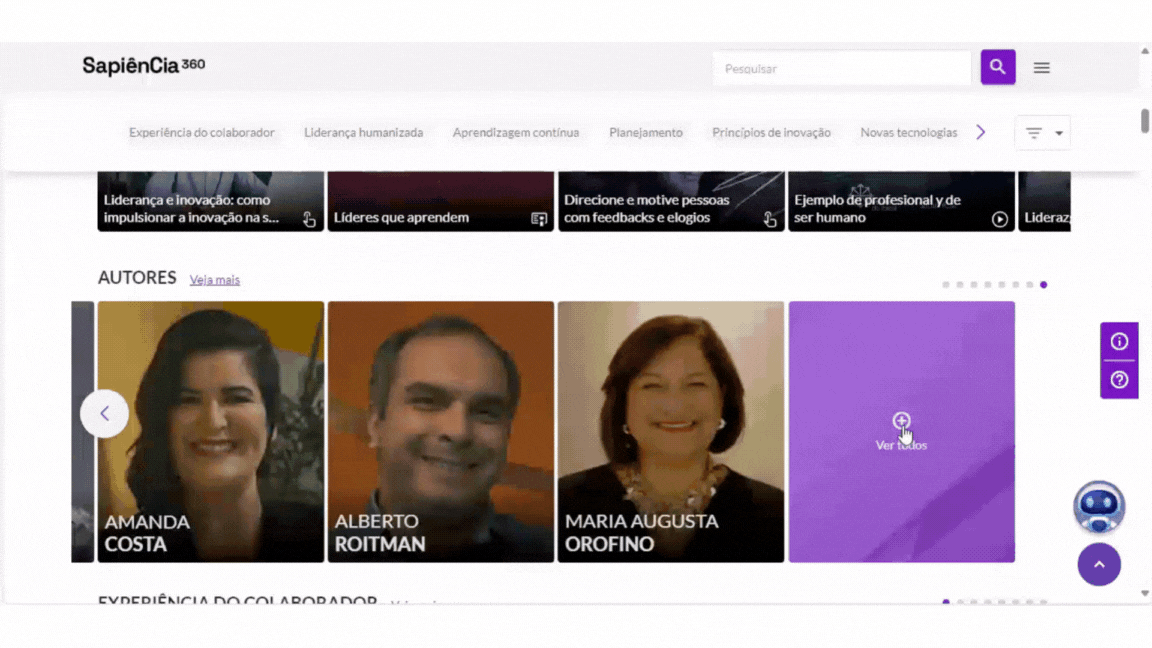Click the help question mark icon
Image resolution: width=1152 pixels, height=648 pixels.
(1119, 380)
